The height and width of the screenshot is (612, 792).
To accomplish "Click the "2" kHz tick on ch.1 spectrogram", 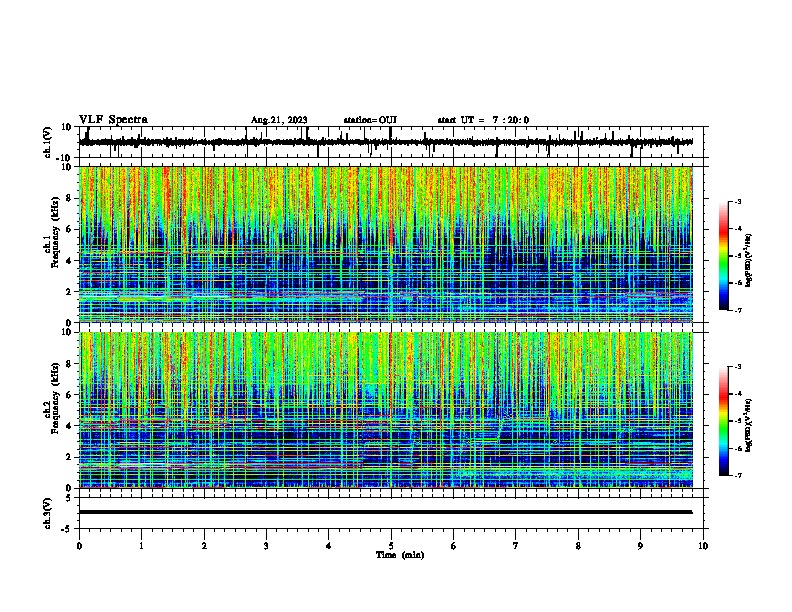I will pos(69,291).
